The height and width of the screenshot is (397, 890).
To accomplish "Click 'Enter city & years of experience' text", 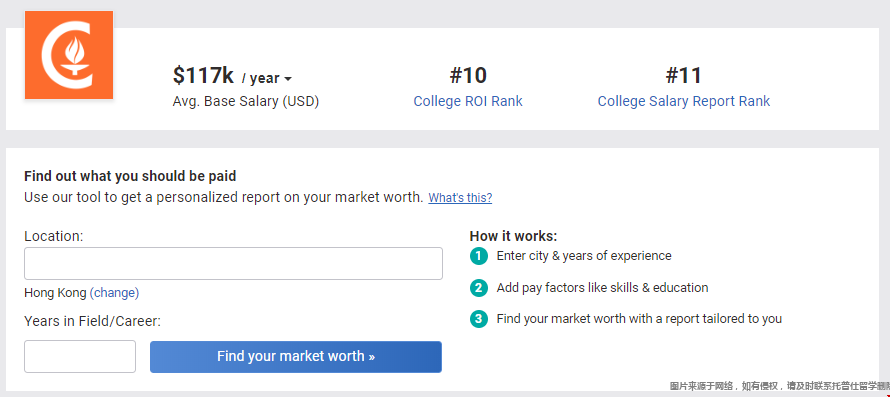I will point(583,256).
